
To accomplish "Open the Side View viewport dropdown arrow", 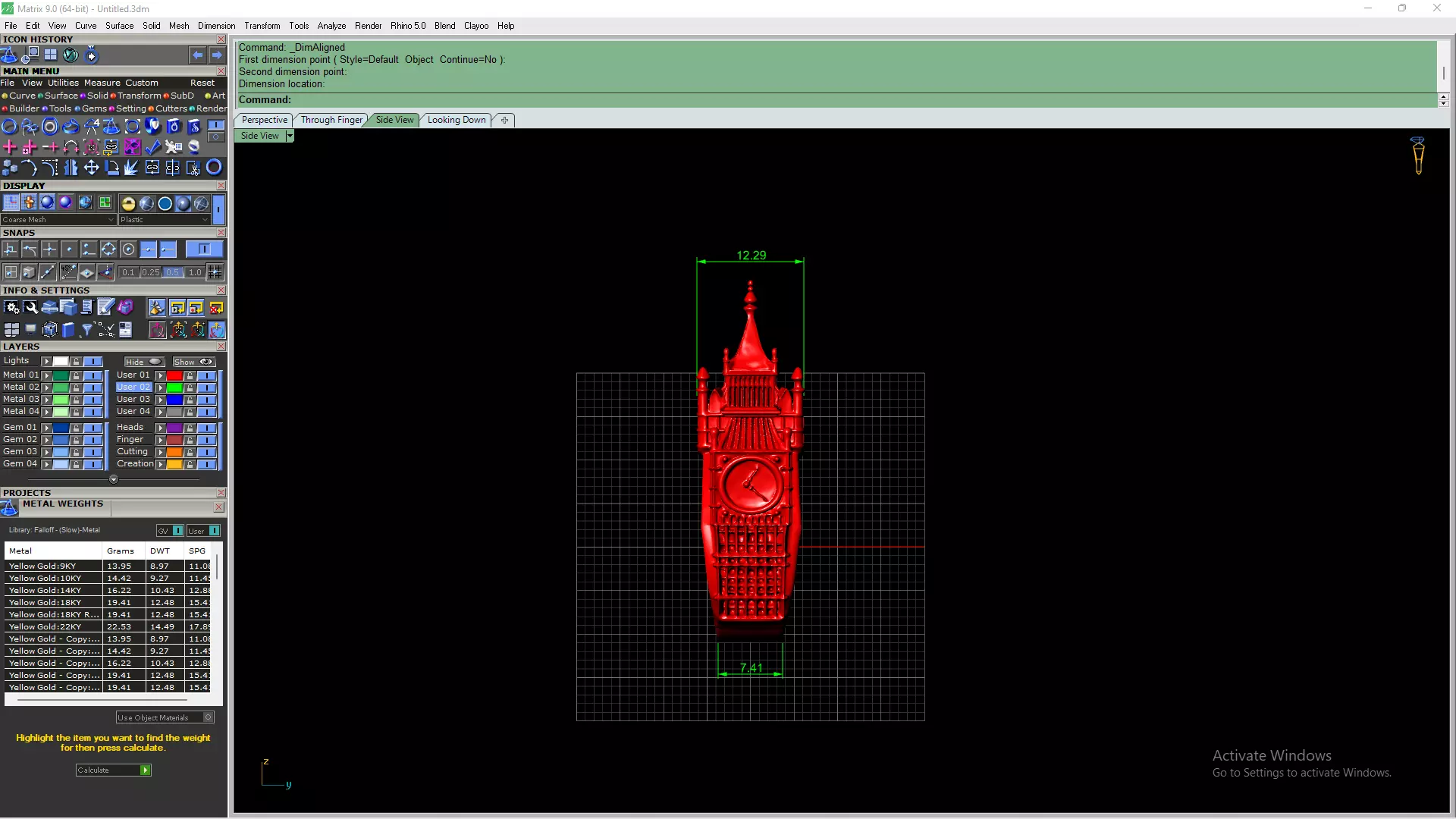I will tap(290, 136).
